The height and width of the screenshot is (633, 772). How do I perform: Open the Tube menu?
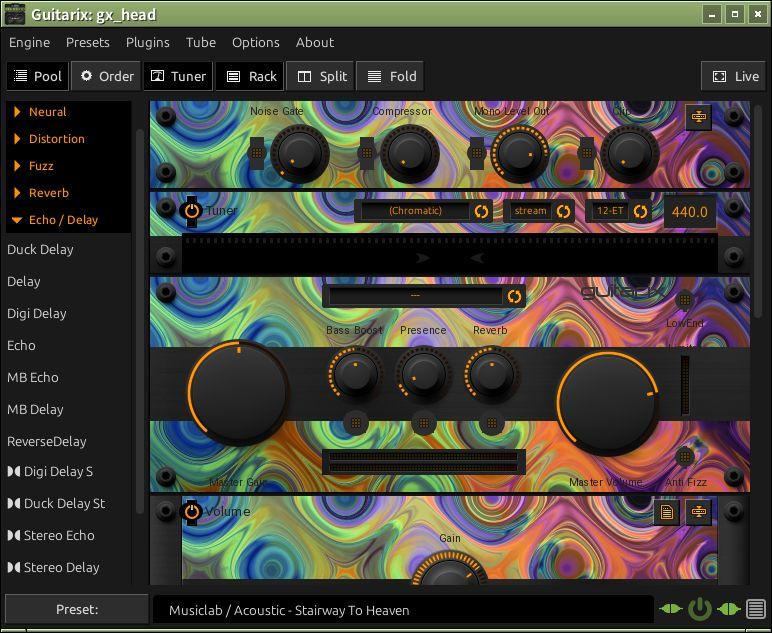200,42
